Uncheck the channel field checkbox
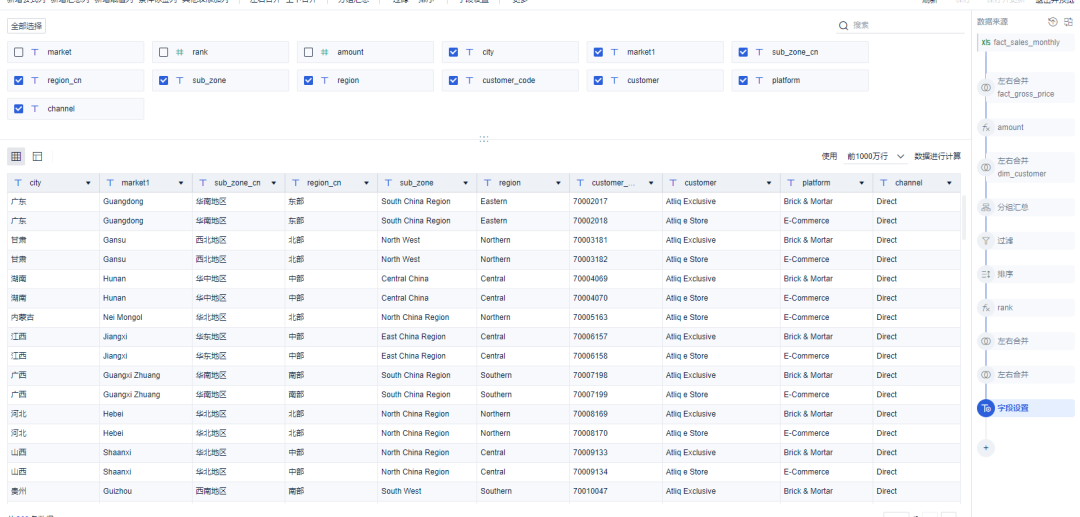Image resolution: width=1080 pixels, height=517 pixels. (19, 109)
